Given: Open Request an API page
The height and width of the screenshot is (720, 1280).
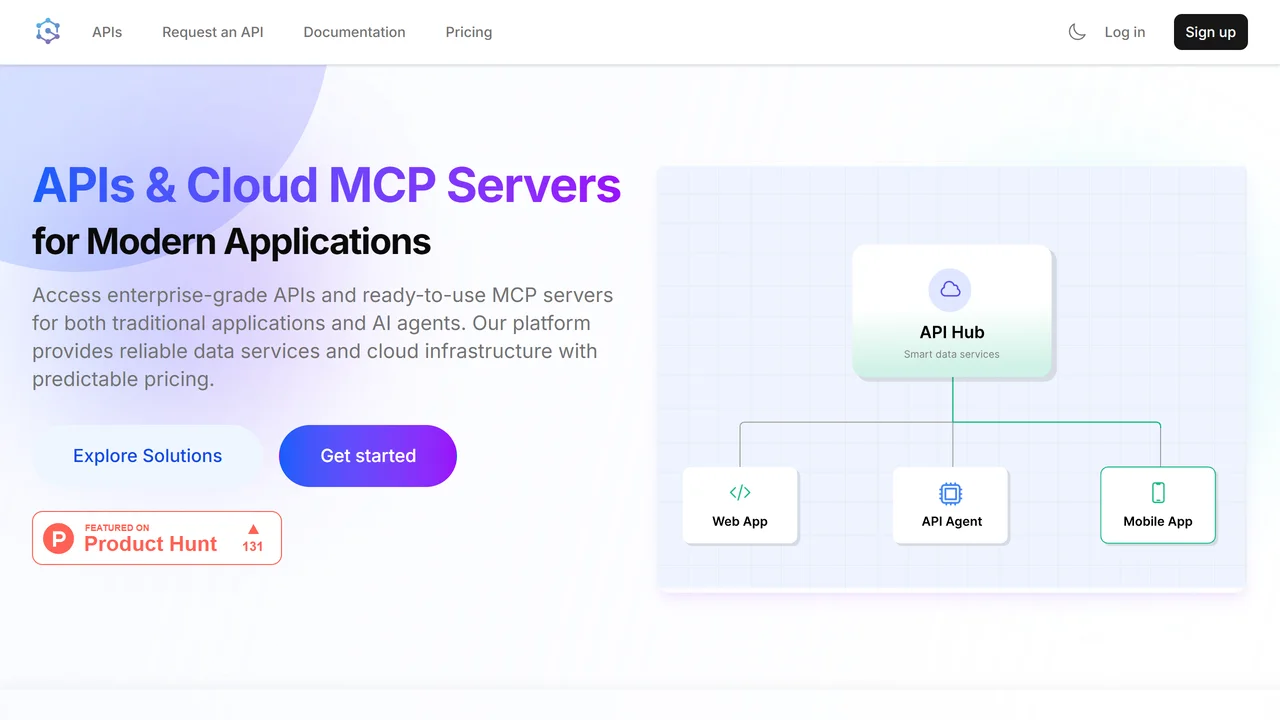Looking at the screenshot, I should tap(213, 32).
